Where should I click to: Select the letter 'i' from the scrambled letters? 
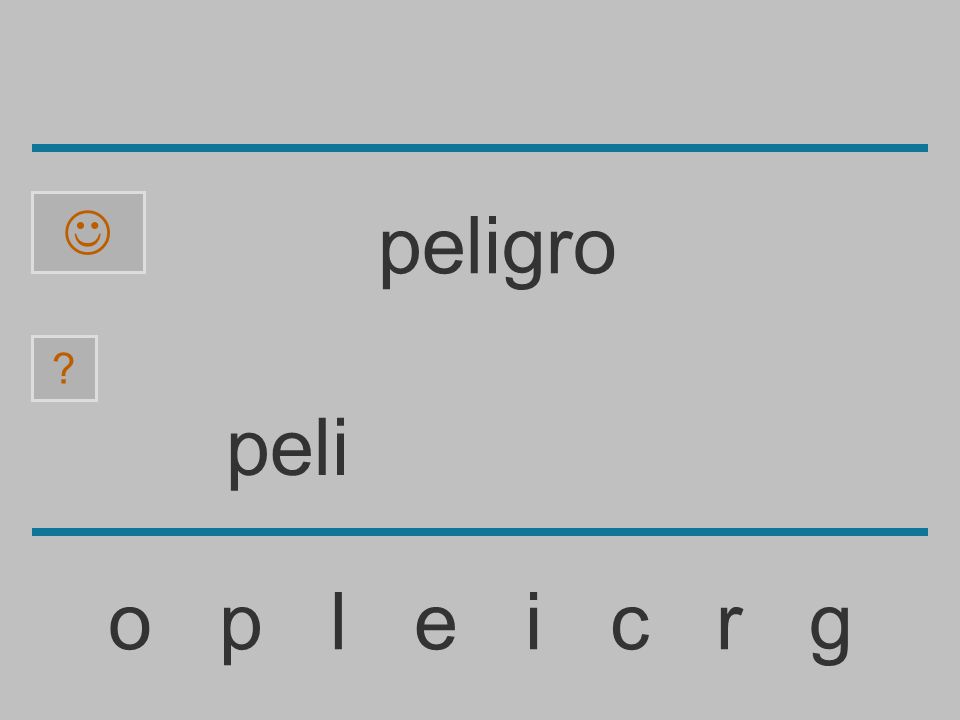(x=533, y=620)
